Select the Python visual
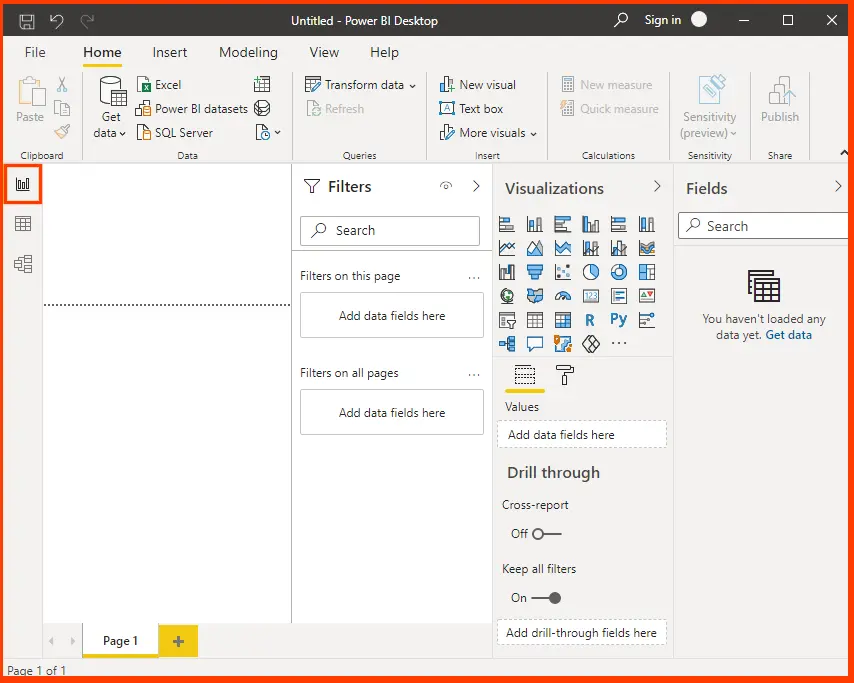This screenshot has height=683, width=854. 619,320
